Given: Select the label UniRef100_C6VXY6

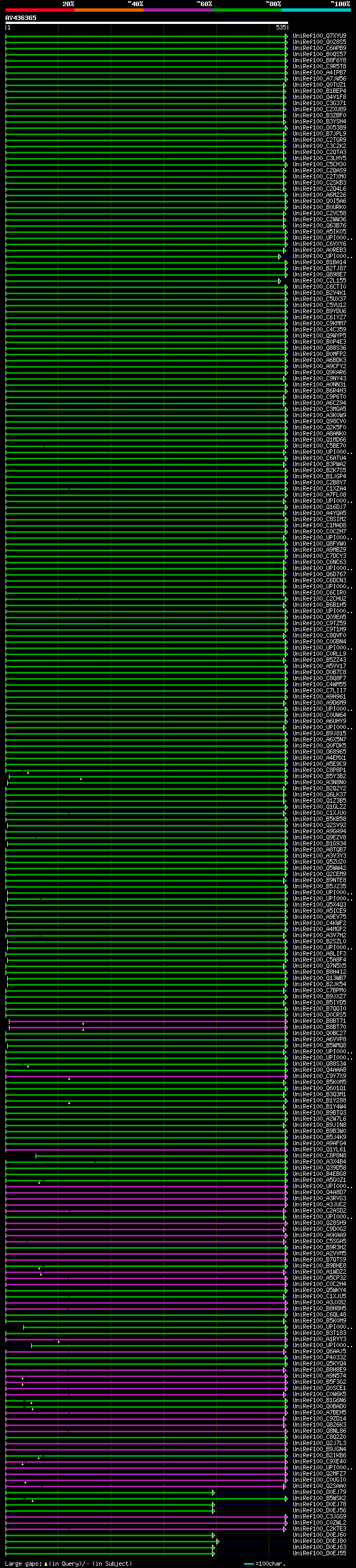Looking at the screenshot, I should (x=319, y=244).
